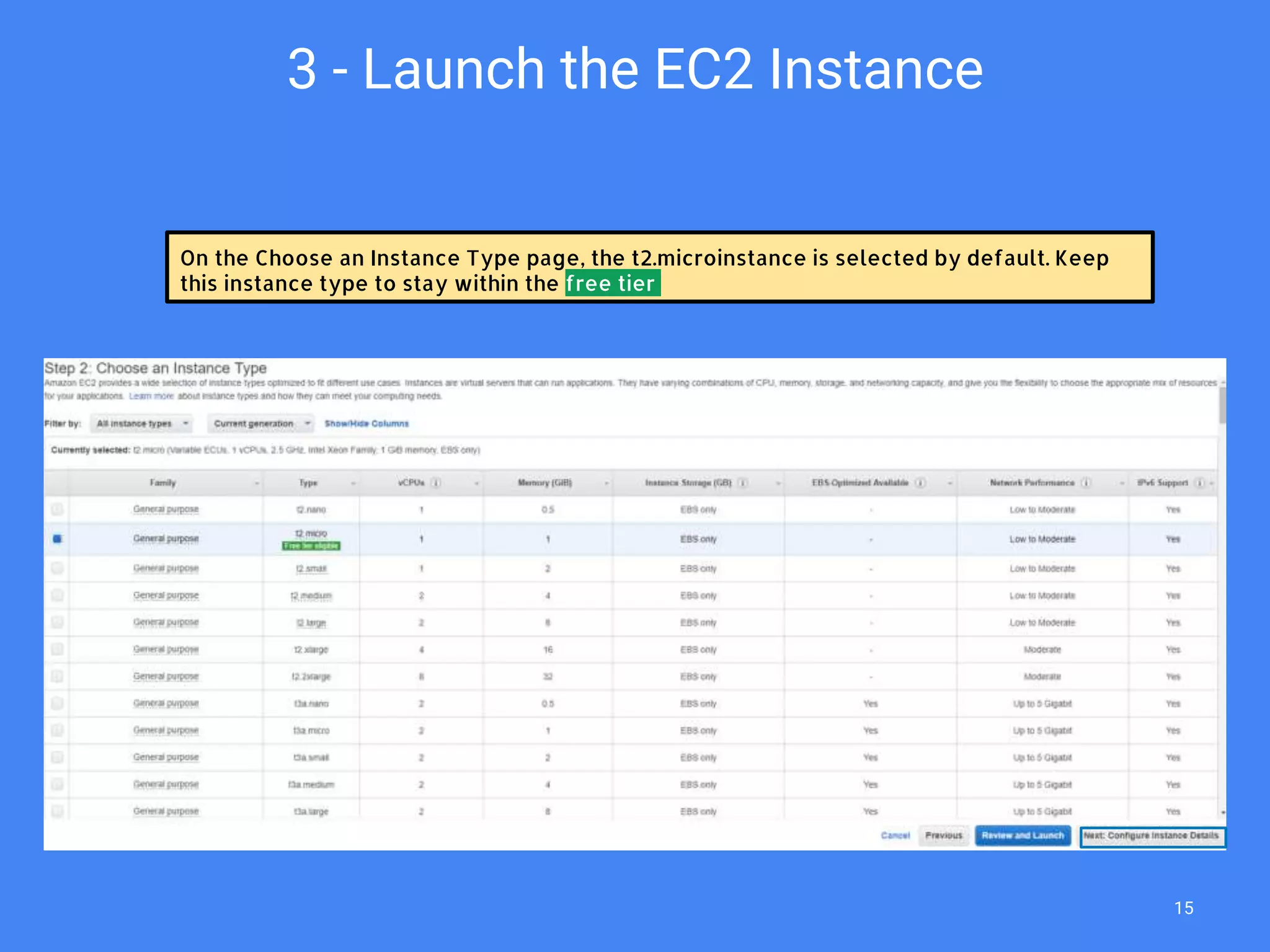Open the EBS-Optimized Available info icon
The image size is (1270, 952).
(921, 483)
